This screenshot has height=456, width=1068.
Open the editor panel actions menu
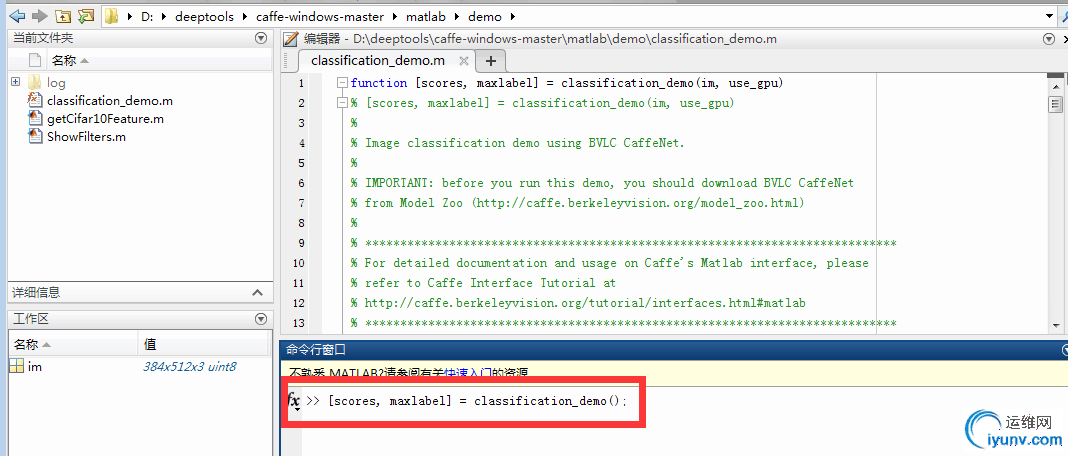click(x=1050, y=40)
